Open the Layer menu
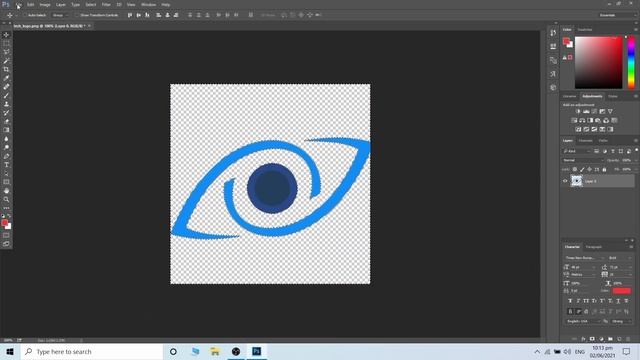The image size is (640, 360). click(60, 4)
